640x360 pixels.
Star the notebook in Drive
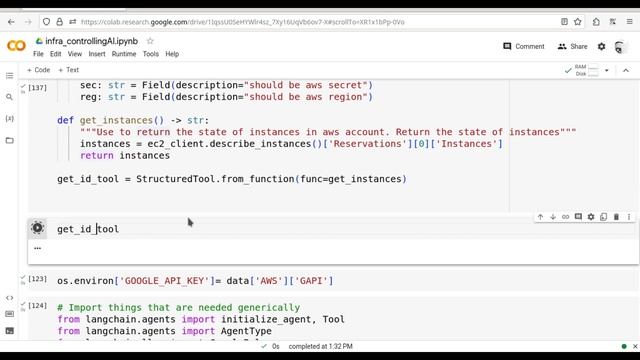pyautogui.click(x=150, y=41)
